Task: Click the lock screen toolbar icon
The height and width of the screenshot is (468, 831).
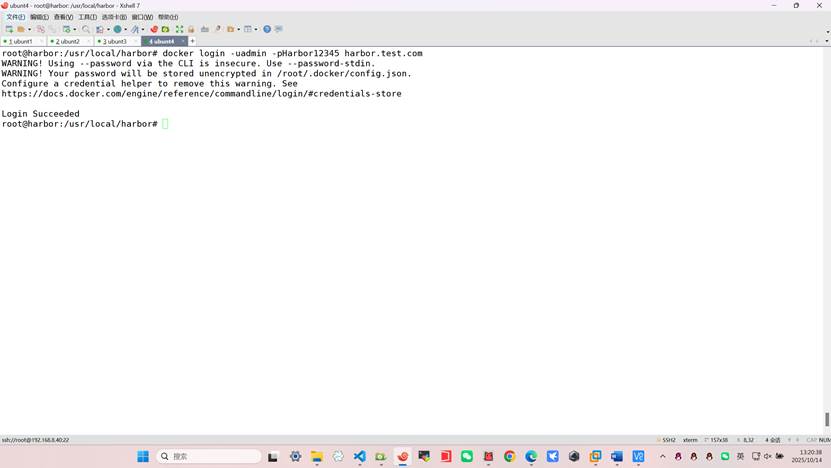Action: point(191,29)
